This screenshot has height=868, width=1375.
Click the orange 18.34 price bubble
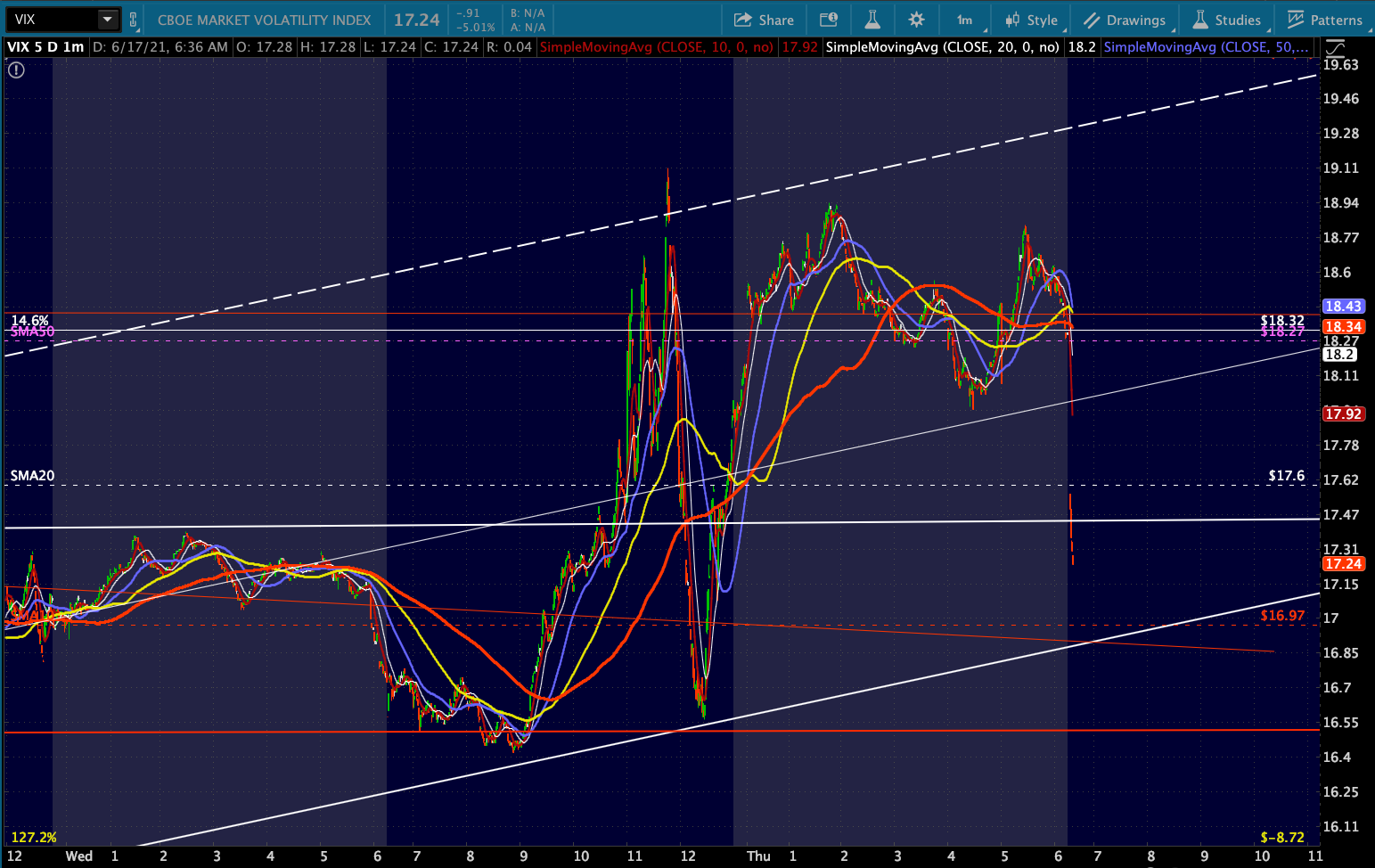[x=1342, y=327]
